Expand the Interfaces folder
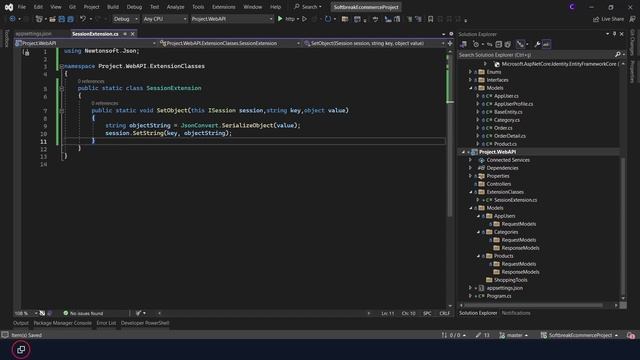640x360 pixels. 470,80
